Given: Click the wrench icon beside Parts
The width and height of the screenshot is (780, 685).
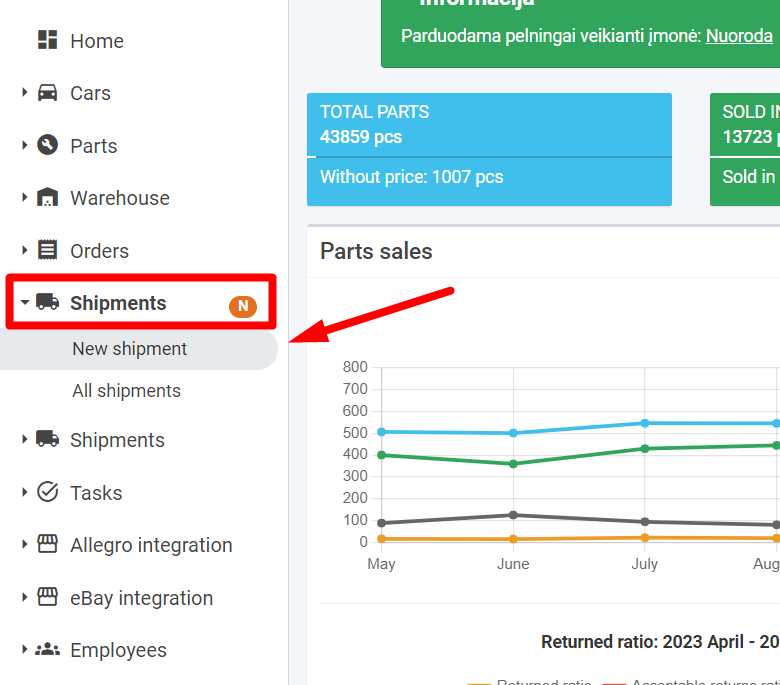Looking at the screenshot, I should click(47, 145).
